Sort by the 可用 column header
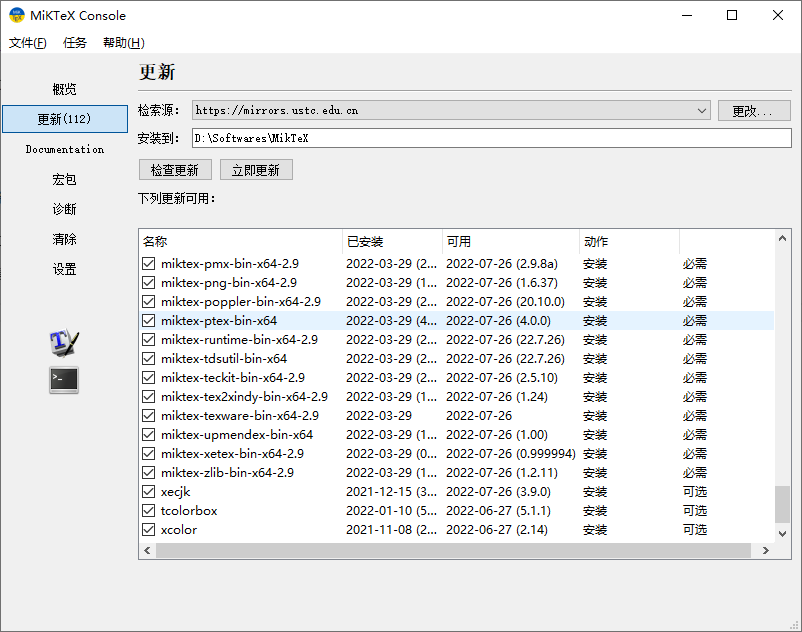802x632 pixels. (511, 241)
